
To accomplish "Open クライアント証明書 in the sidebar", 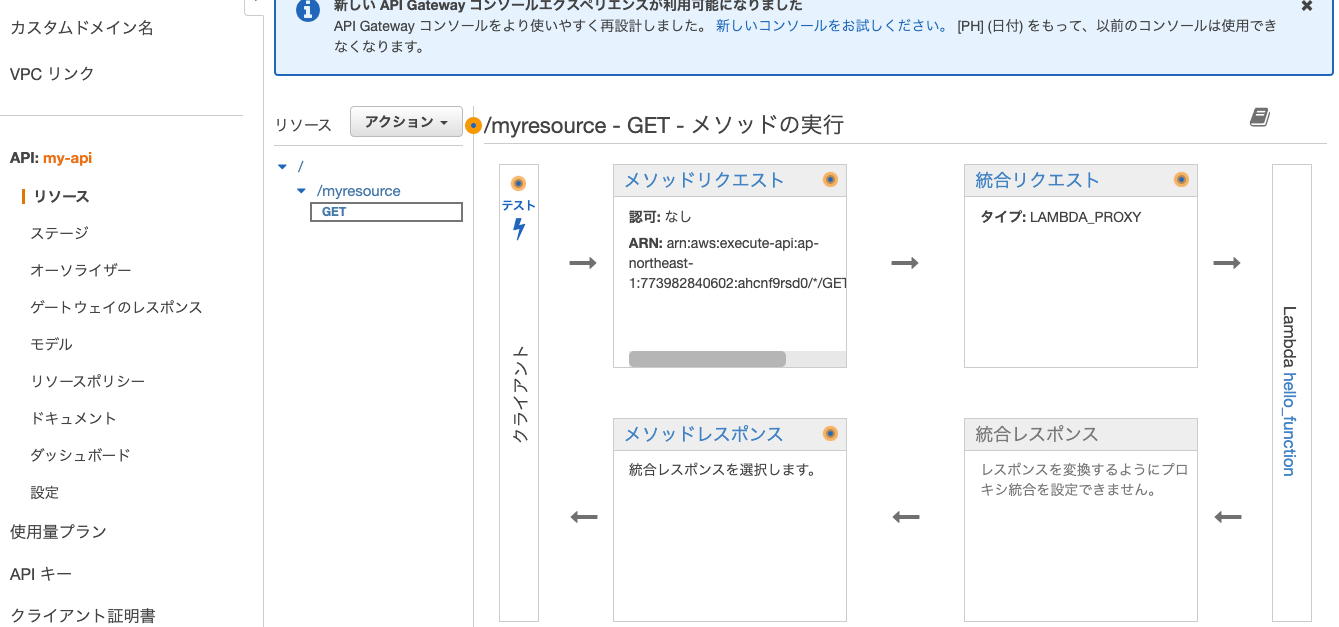I will coord(82,616).
